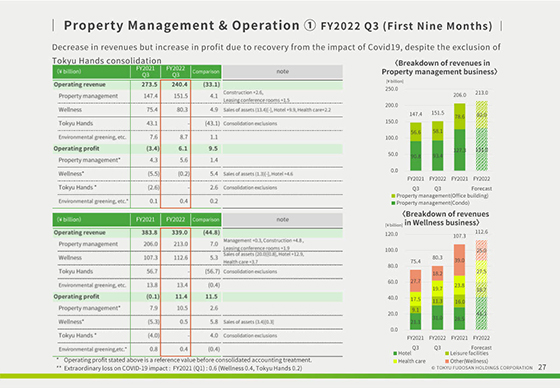Screen dimensions: 560x388
Task: Select the 4.3 Property management profit cell
Action: 154,160
